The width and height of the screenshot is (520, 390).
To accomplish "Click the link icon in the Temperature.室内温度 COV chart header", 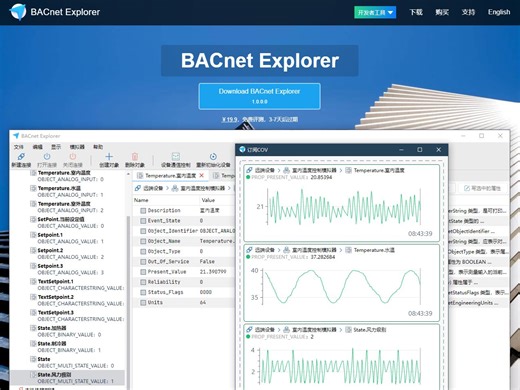I will 249,170.
